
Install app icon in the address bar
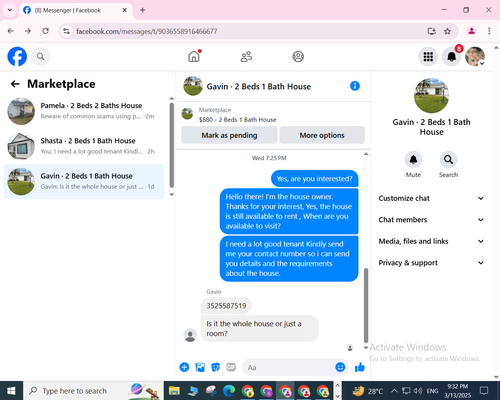[x=432, y=31]
